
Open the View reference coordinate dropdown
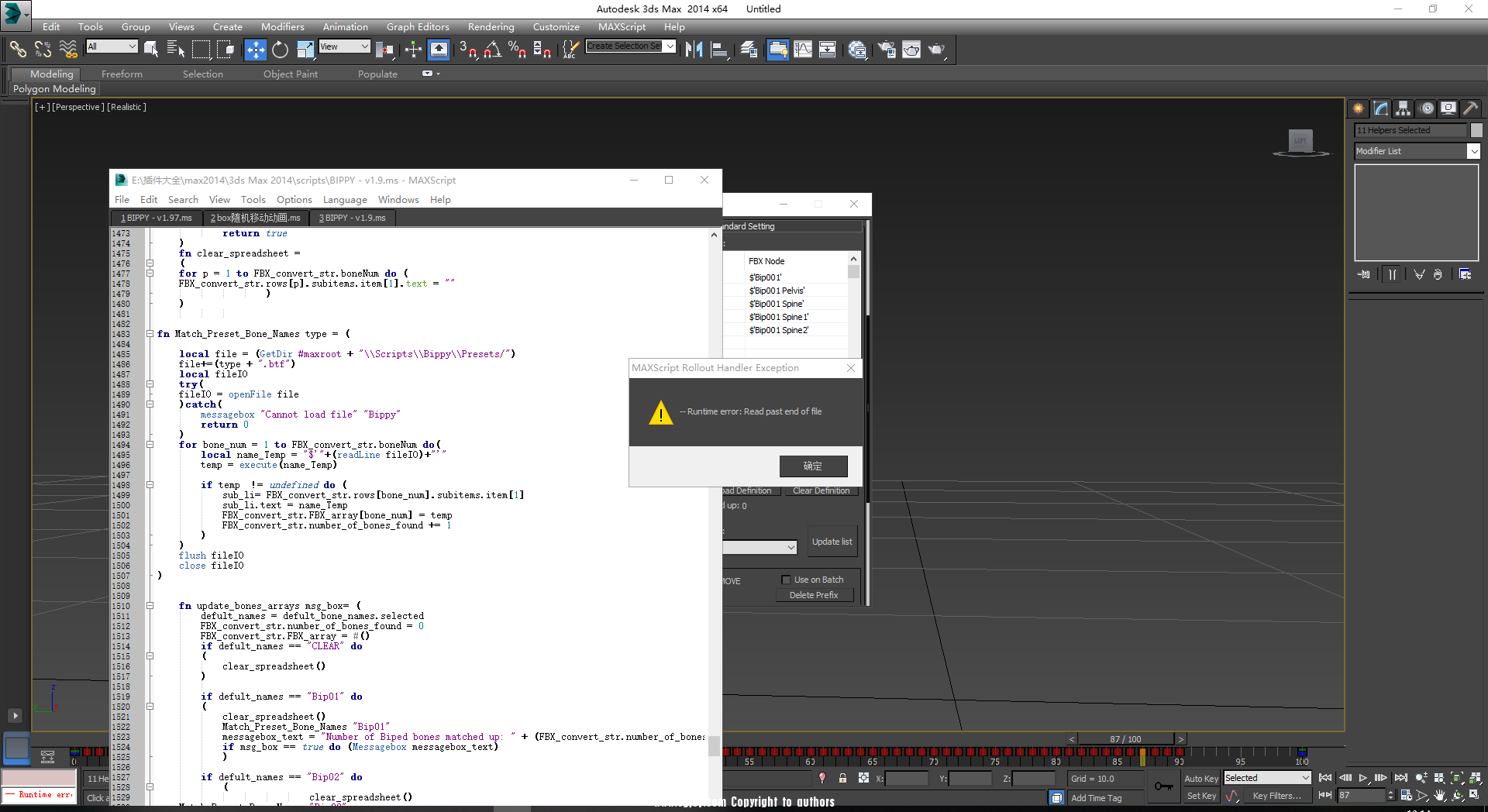344,46
